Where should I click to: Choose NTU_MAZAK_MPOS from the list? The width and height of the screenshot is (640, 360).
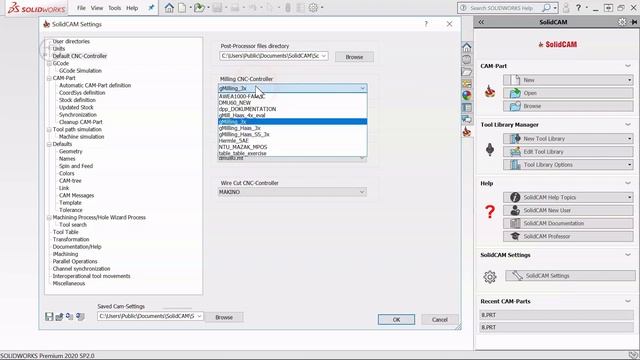(x=293, y=147)
